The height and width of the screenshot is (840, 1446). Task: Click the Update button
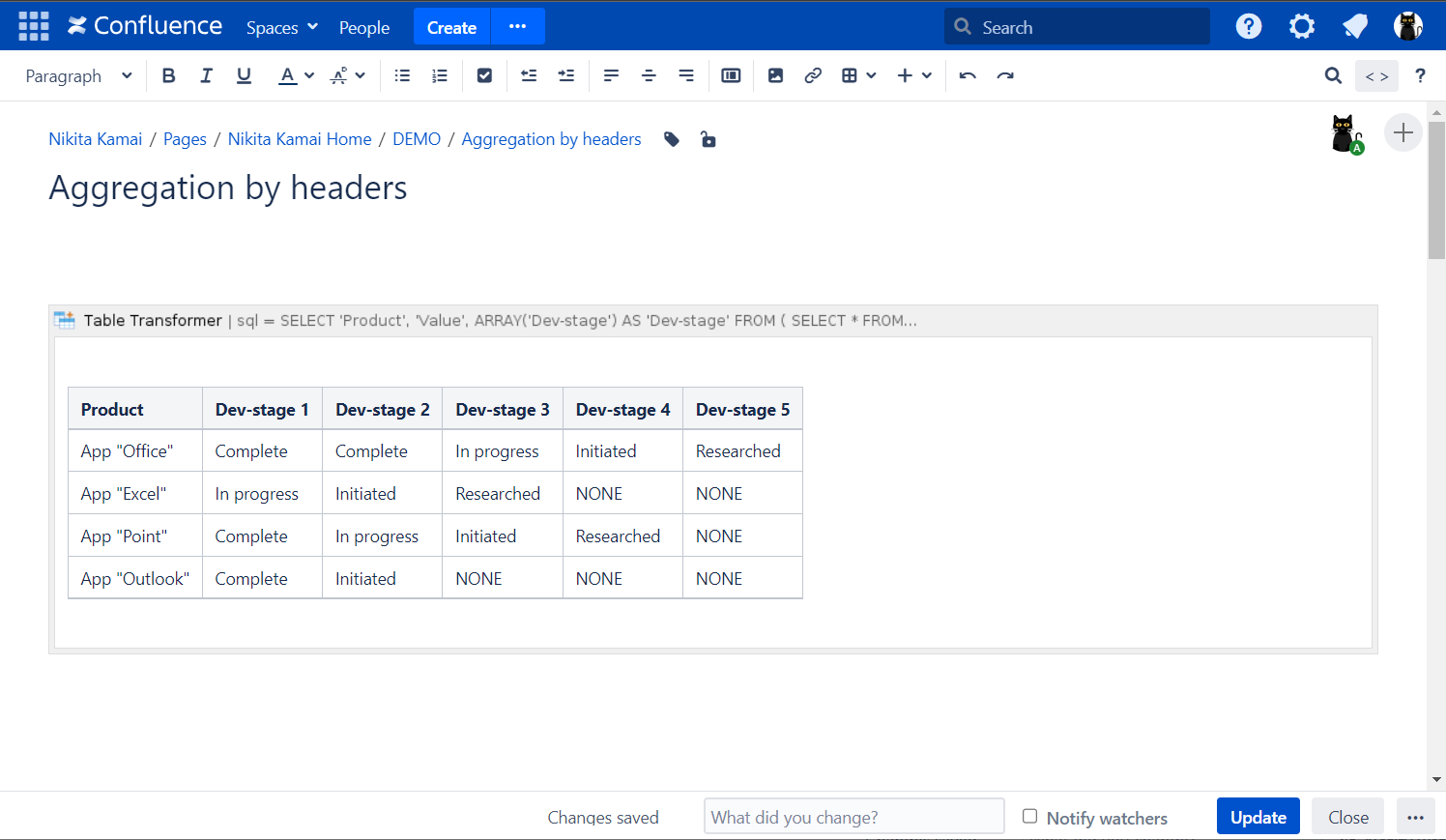coord(1258,817)
